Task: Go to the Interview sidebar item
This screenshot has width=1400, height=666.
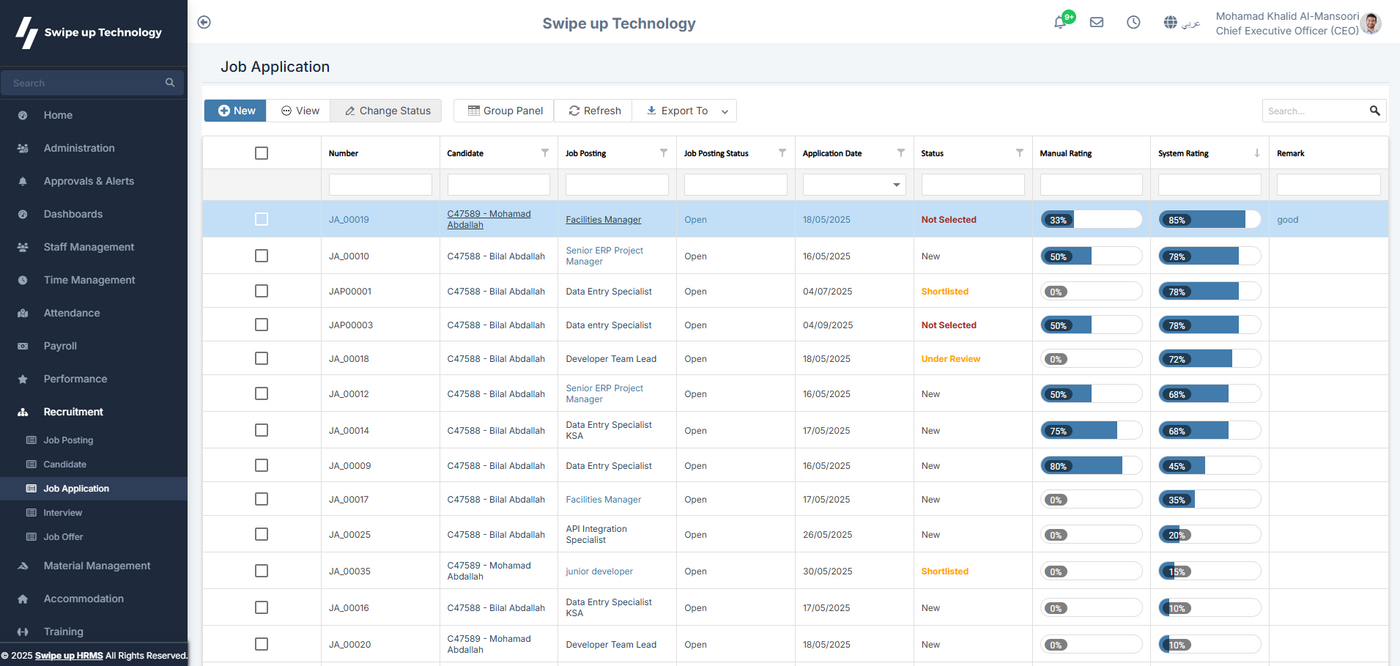Action: click(63, 513)
